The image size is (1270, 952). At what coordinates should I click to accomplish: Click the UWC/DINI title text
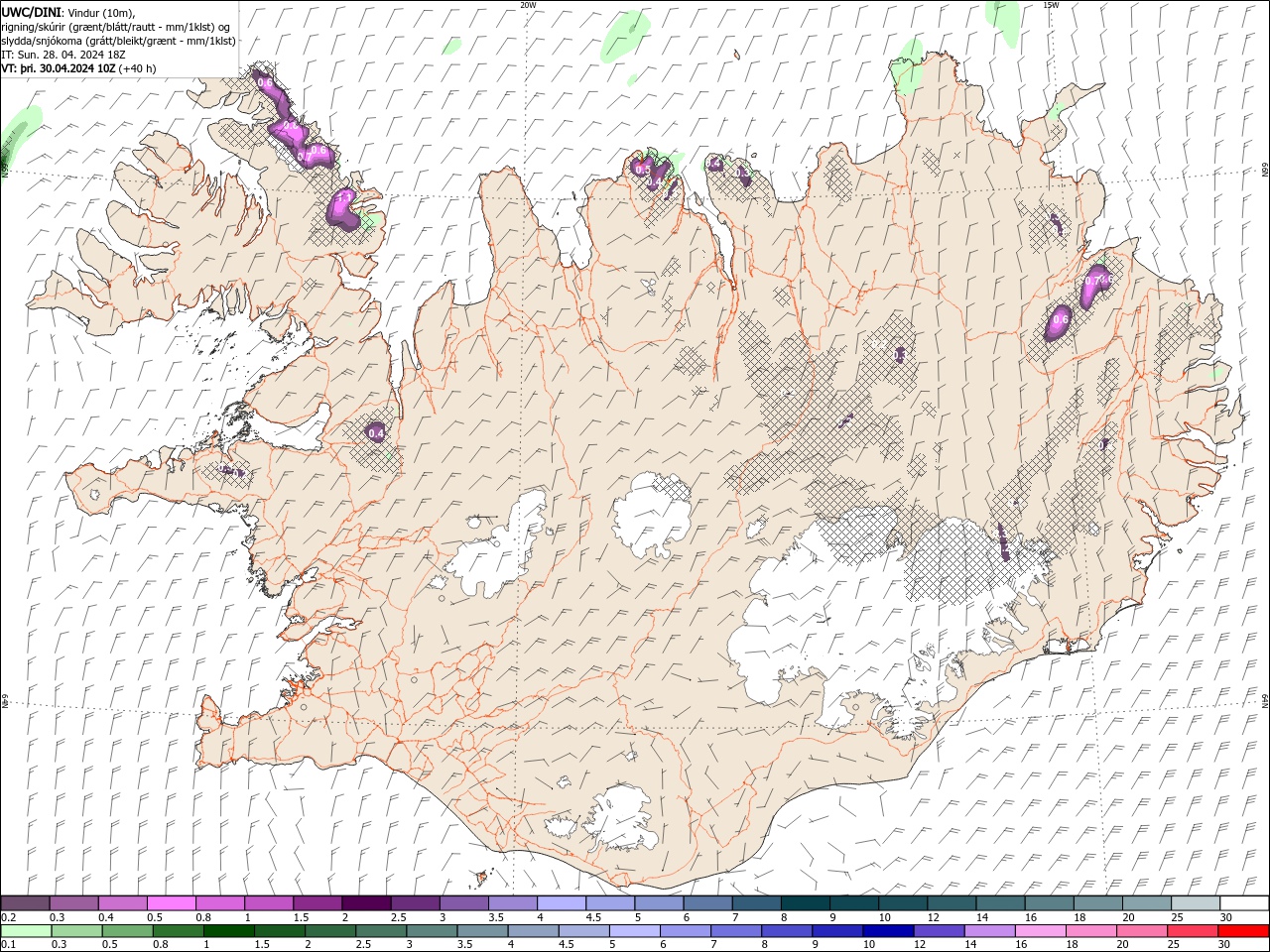pos(32,12)
